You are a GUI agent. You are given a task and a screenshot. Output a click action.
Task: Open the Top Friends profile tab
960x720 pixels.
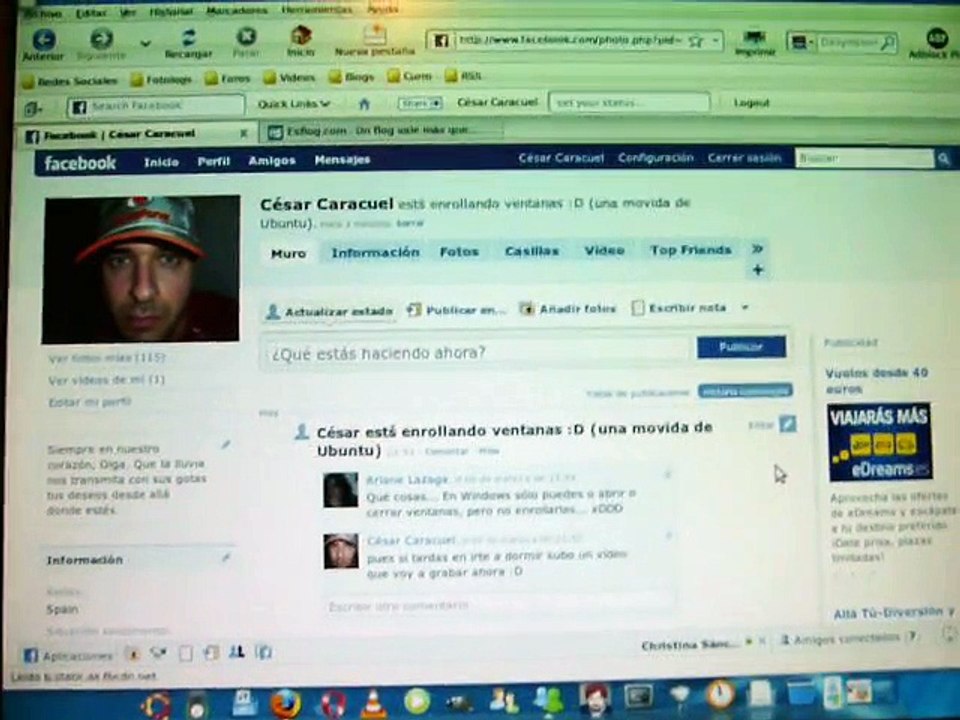tap(691, 250)
